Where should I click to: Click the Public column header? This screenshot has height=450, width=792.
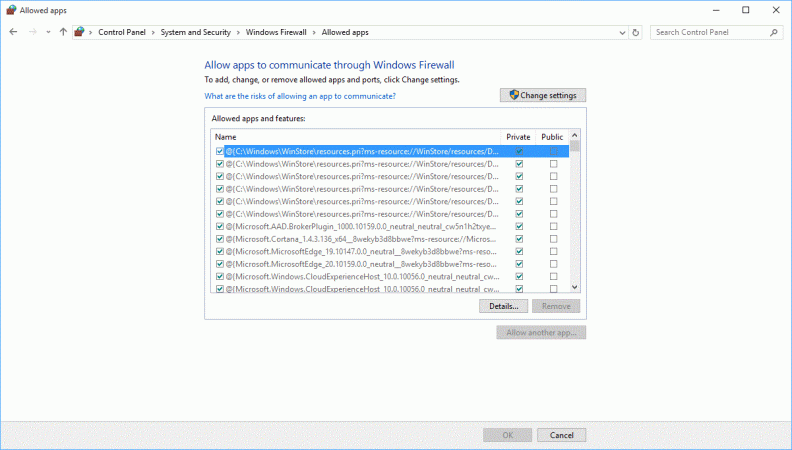coord(552,137)
